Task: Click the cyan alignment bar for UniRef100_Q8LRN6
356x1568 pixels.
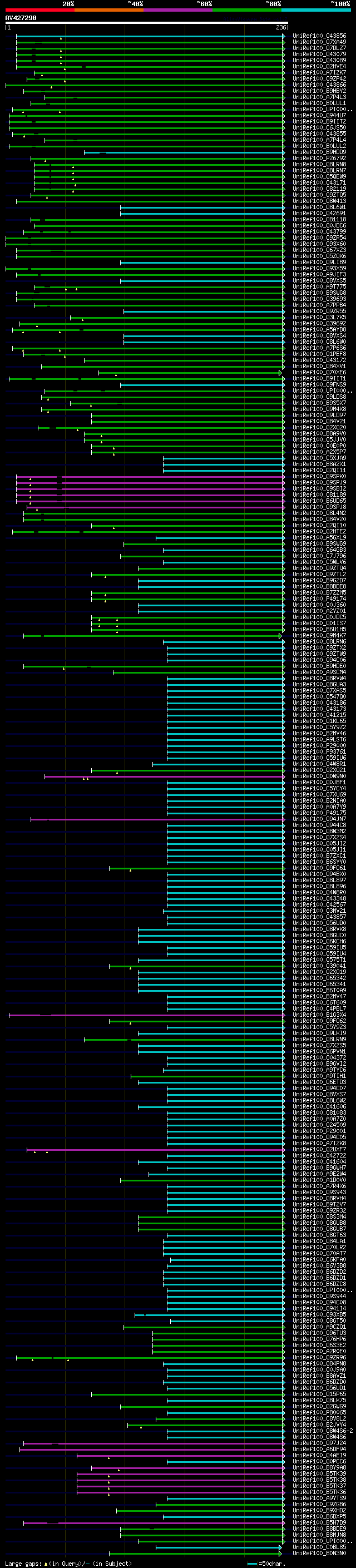Action: [224, 642]
